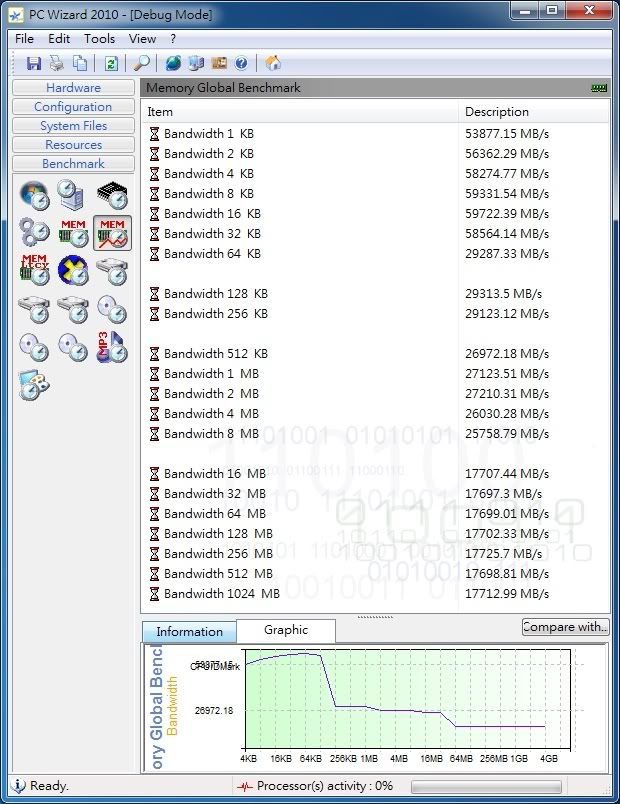Open the computer tower benchmark icon
This screenshot has width=620, height=804.
(72, 195)
